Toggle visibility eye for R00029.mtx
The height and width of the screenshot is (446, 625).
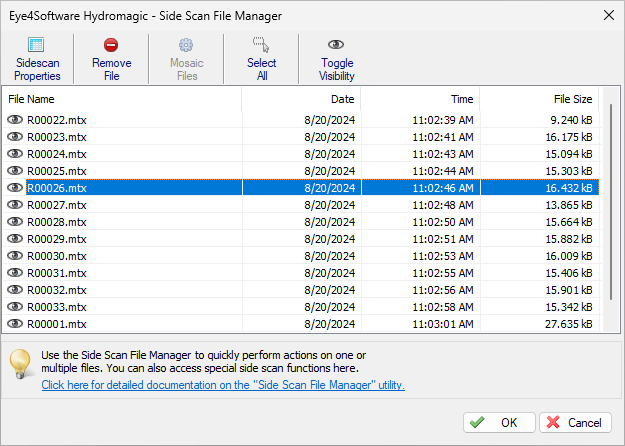click(15, 238)
